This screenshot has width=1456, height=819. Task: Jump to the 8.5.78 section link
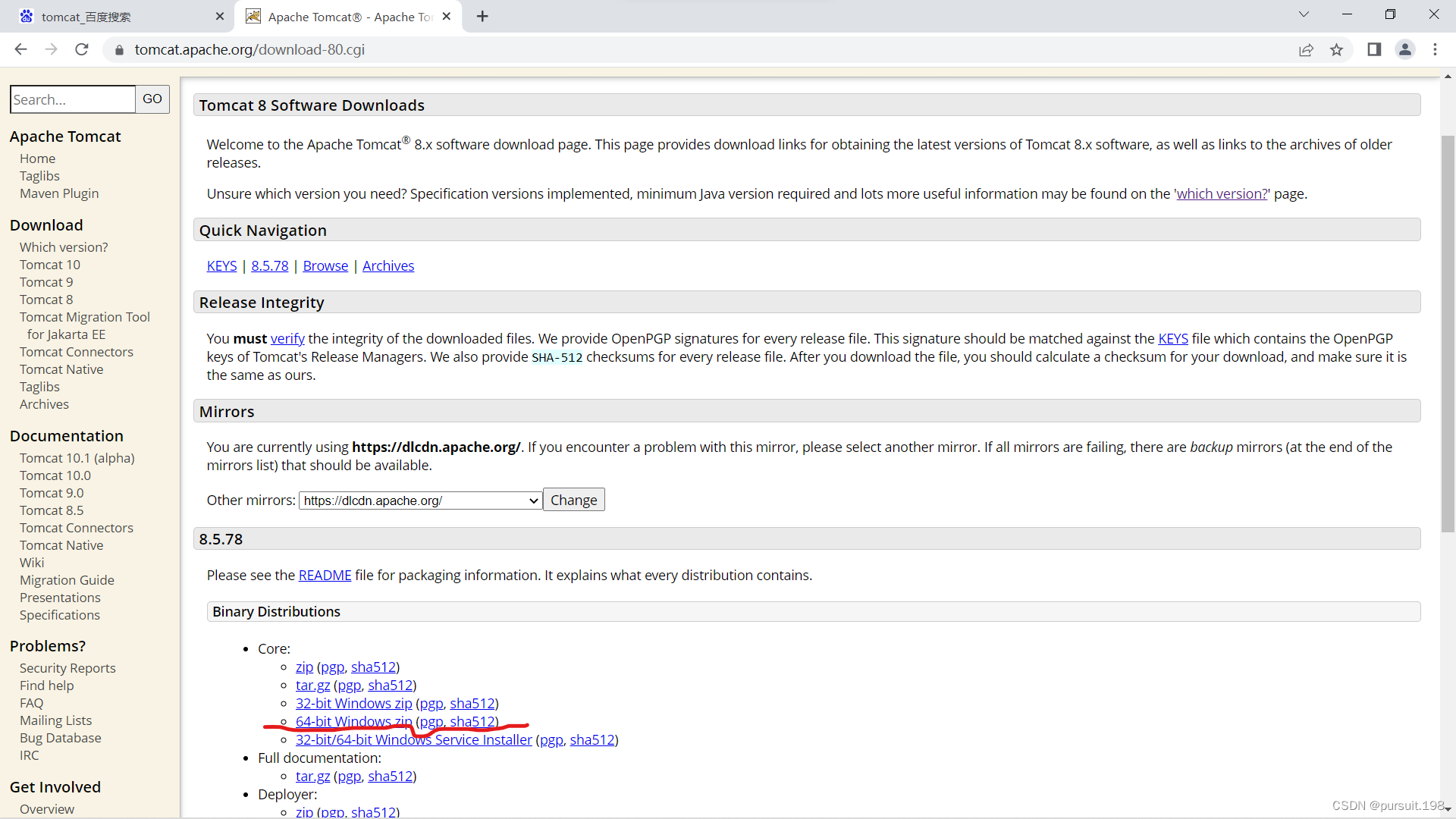[270, 266]
